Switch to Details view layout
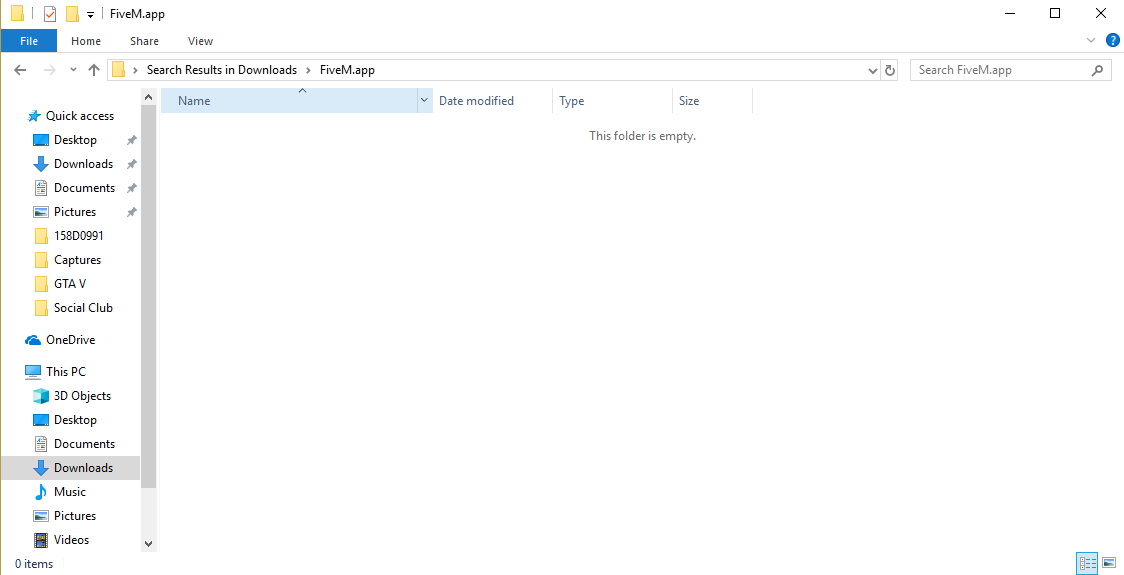Image resolution: width=1124 pixels, height=575 pixels. (x=1087, y=564)
